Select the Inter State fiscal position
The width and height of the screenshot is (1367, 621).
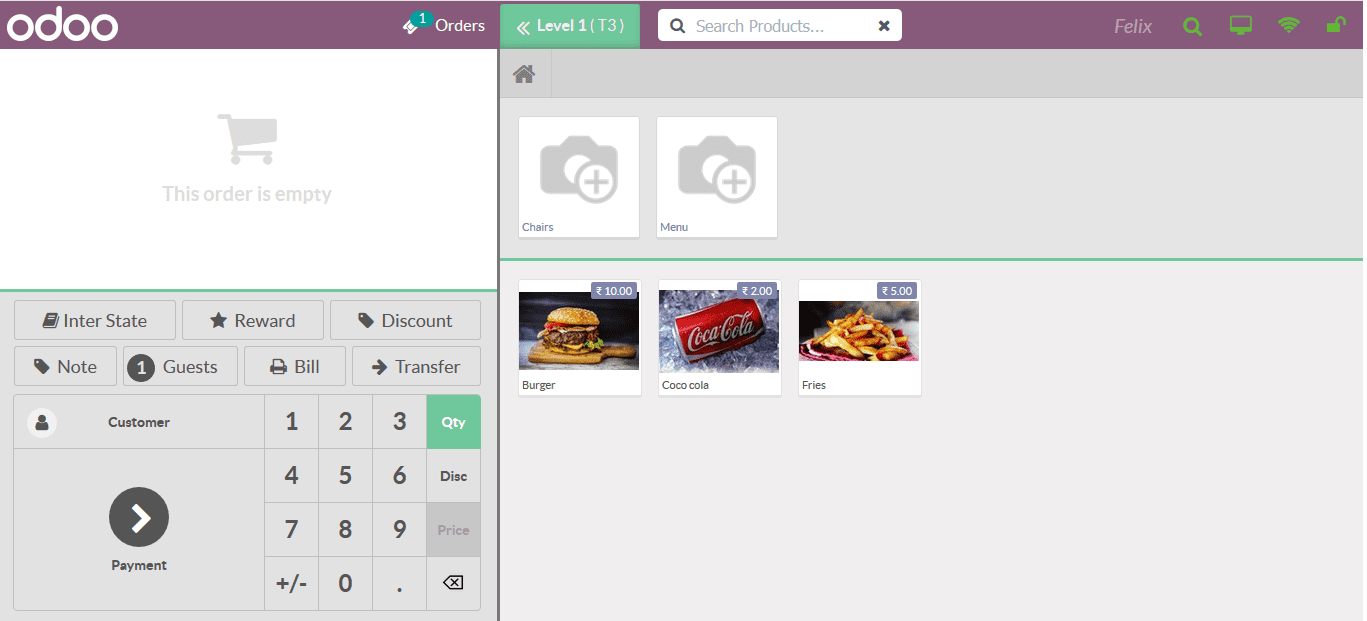click(x=94, y=320)
